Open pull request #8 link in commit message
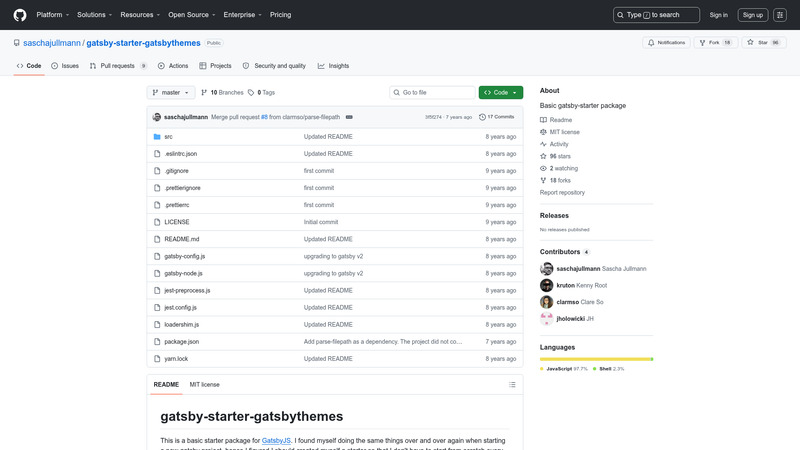800x450 pixels. 264,117
